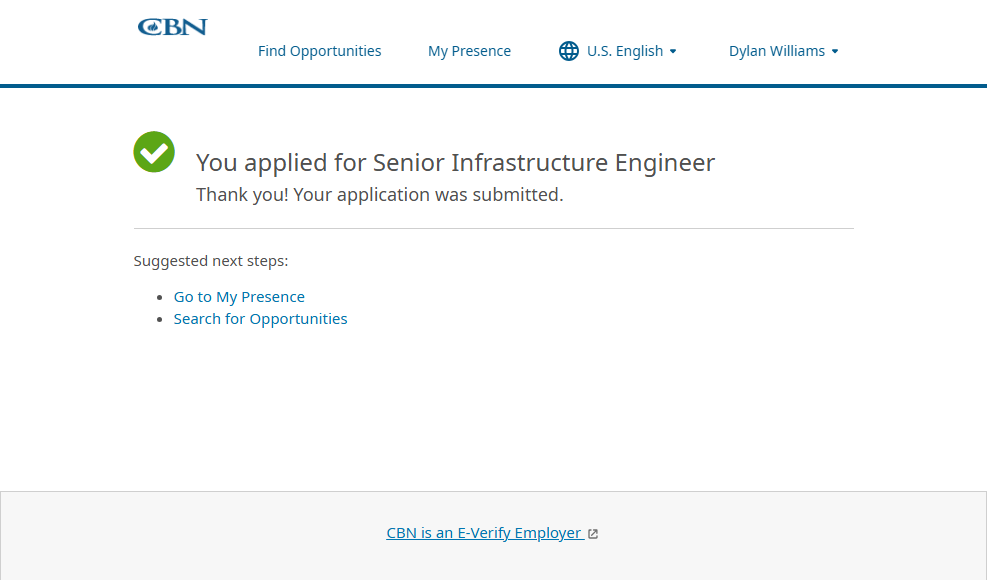Image resolution: width=987 pixels, height=581 pixels.
Task: Click the horizontal divider below the confirmation message
Action: click(493, 229)
